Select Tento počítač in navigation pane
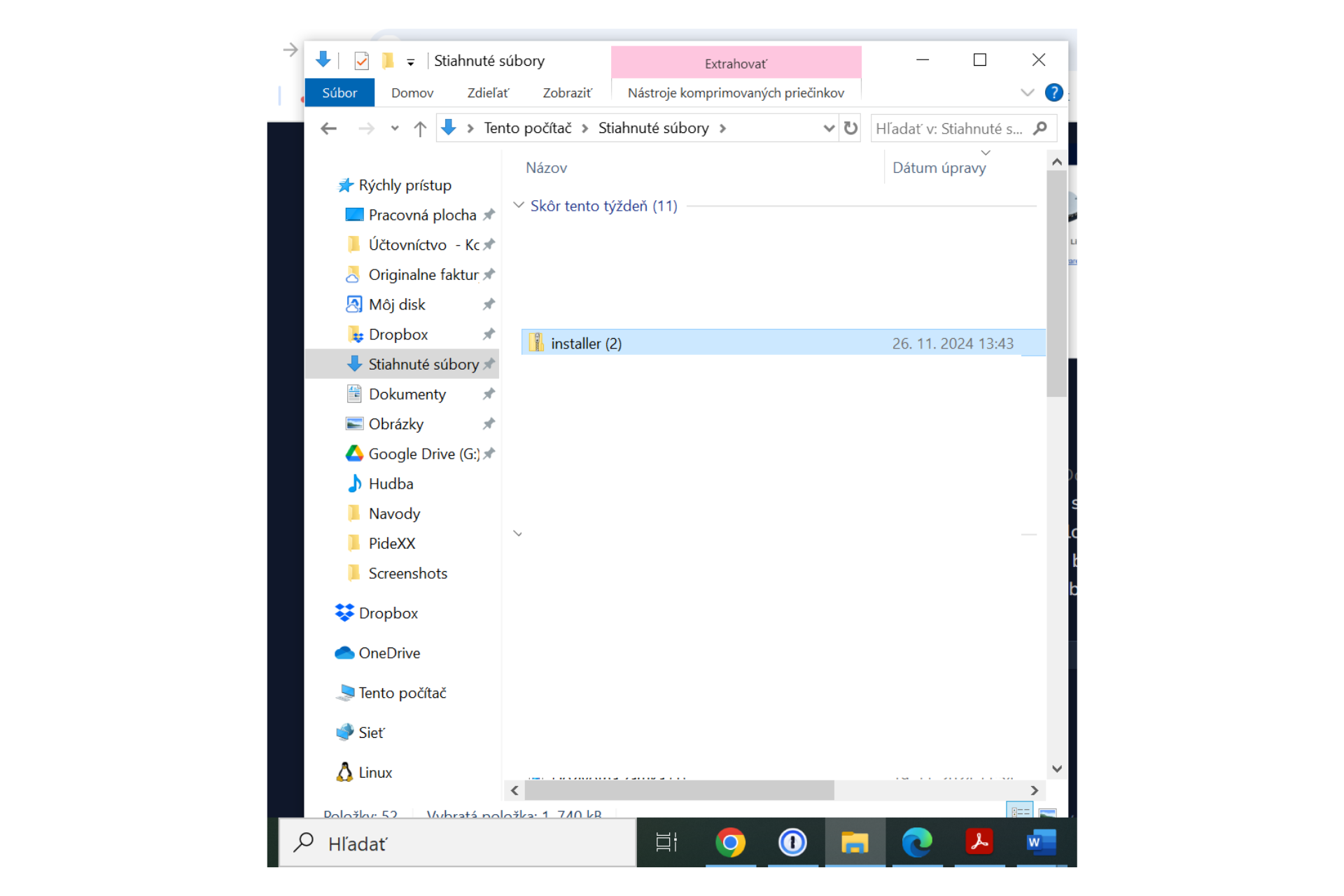 click(x=402, y=693)
